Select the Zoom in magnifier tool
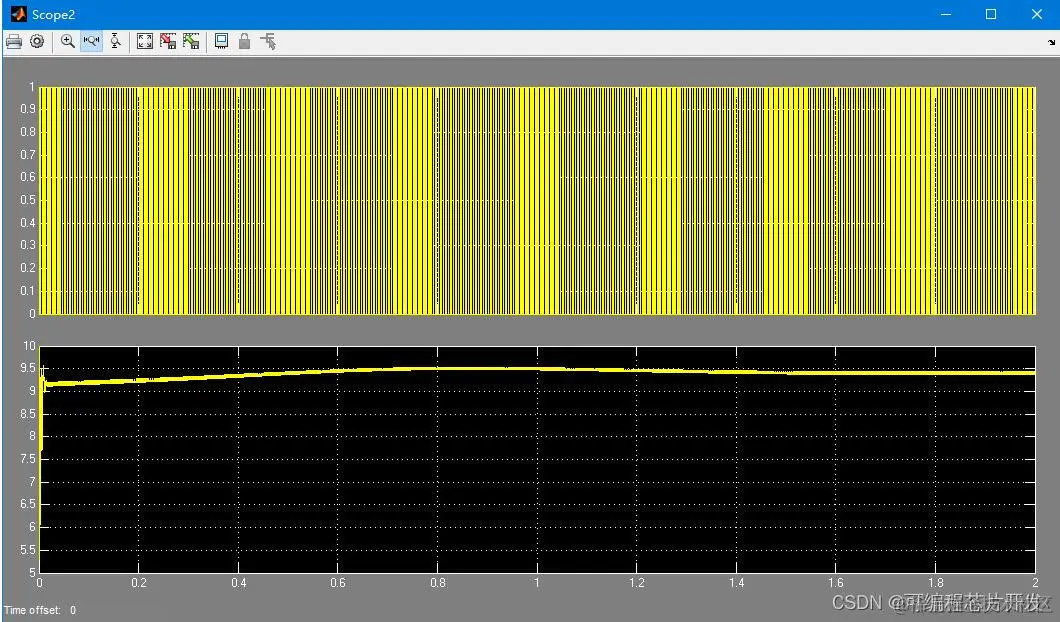 tap(68, 41)
